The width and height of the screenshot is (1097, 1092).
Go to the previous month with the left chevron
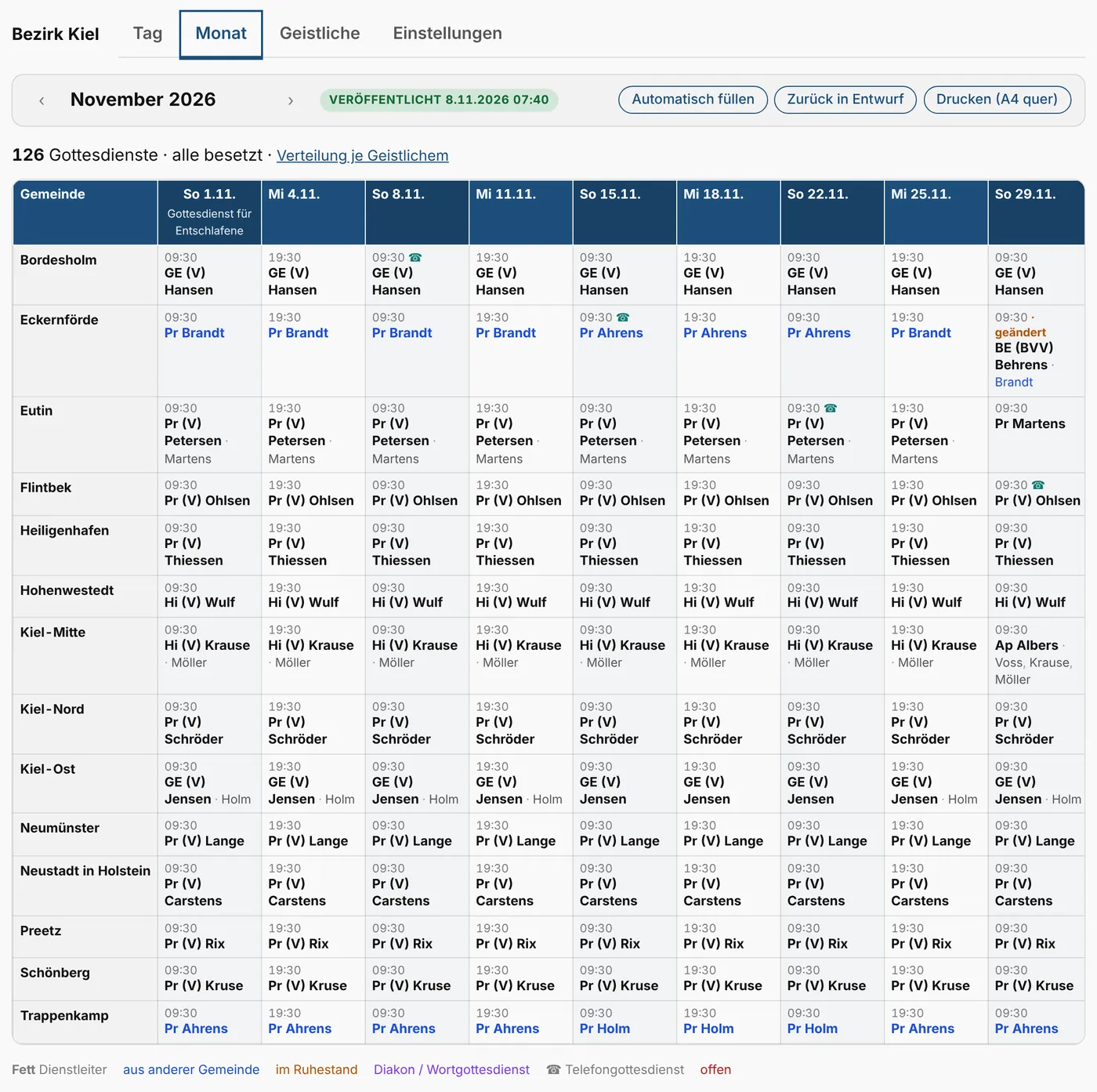point(42,100)
